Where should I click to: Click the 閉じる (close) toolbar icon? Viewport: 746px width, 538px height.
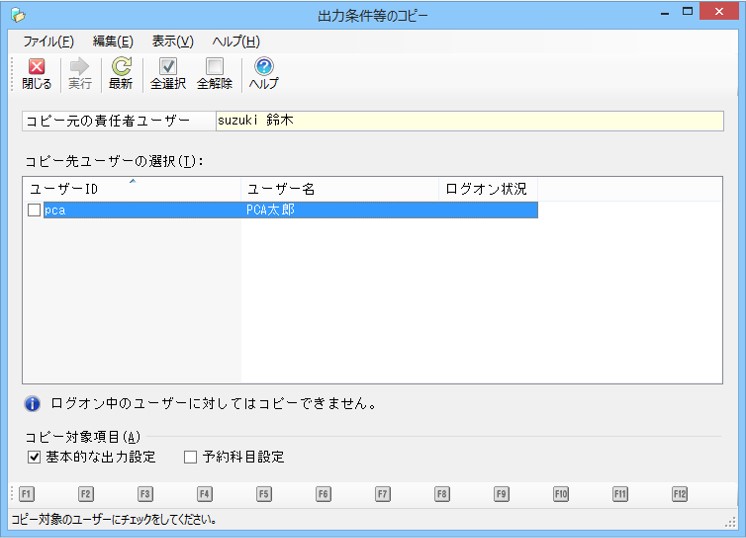pos(36,68)
